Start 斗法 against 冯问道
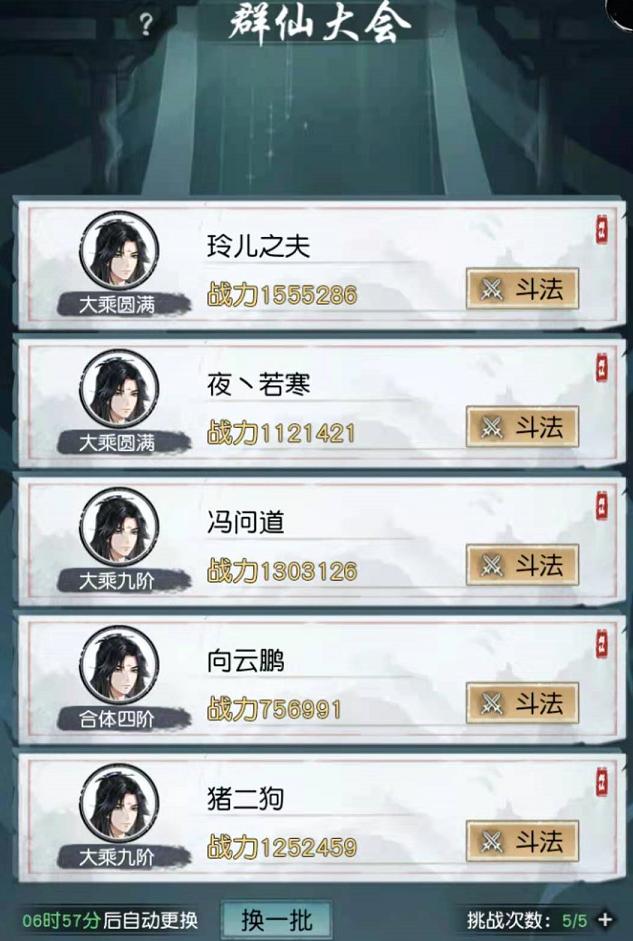This screenshot has height=941, width=633. click(523, 565)
